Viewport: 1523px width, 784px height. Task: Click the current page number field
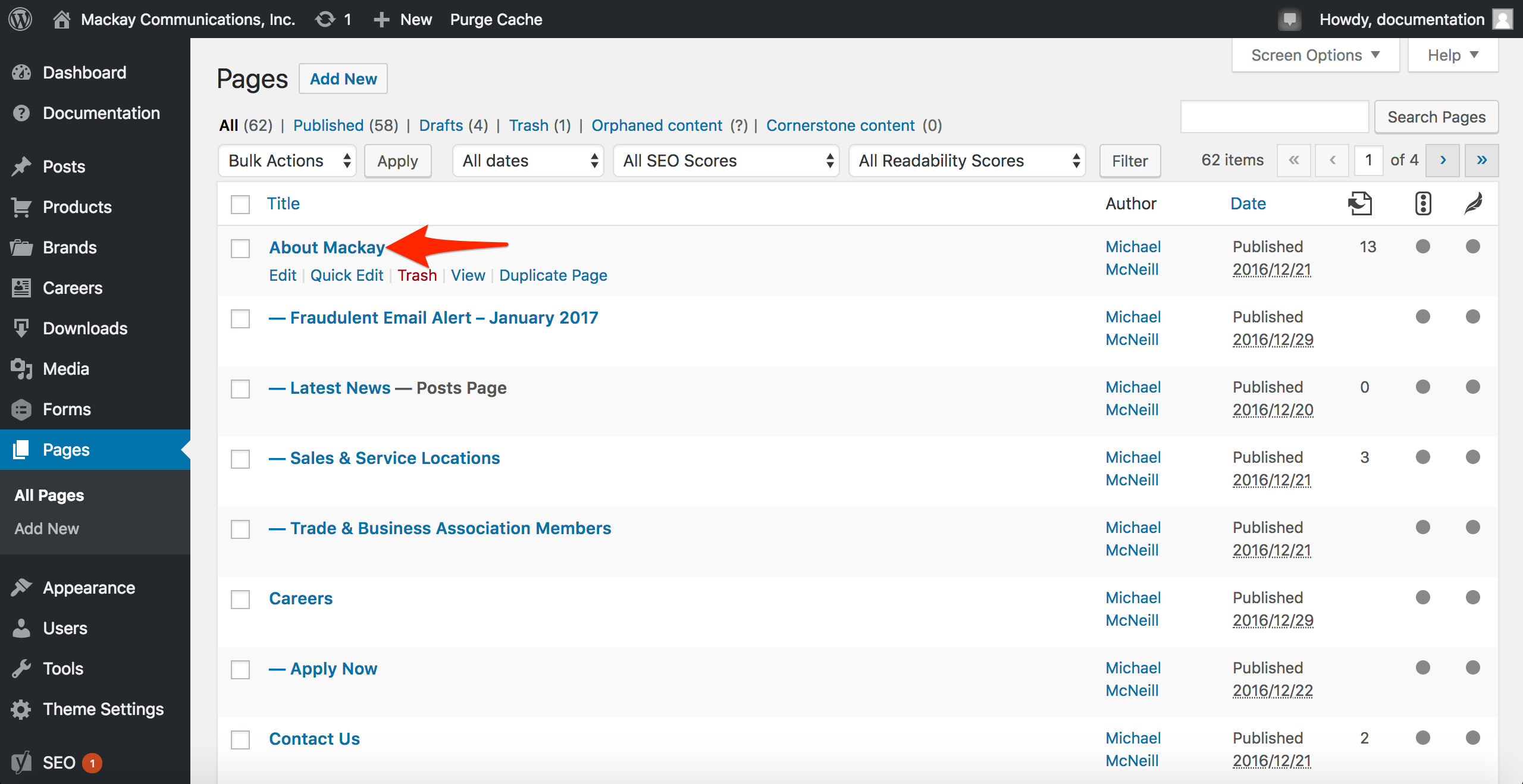pyautogui.click(x=1368, y=160)
